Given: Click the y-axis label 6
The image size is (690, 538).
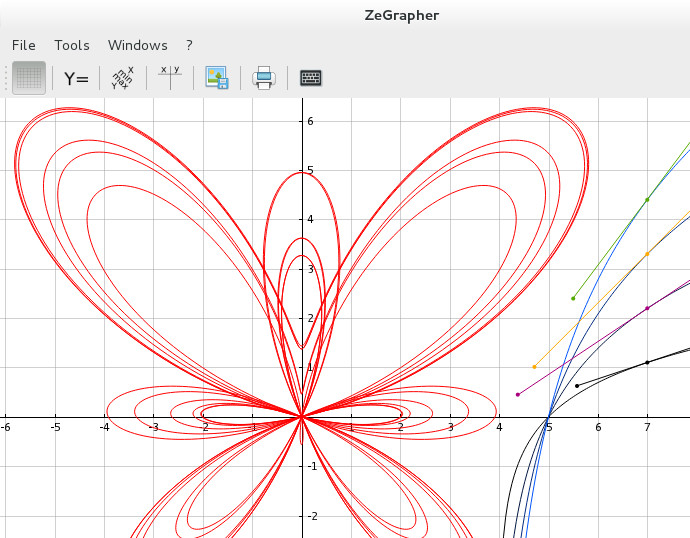Looking at the screenshot, I should click(x=310, y=121).
